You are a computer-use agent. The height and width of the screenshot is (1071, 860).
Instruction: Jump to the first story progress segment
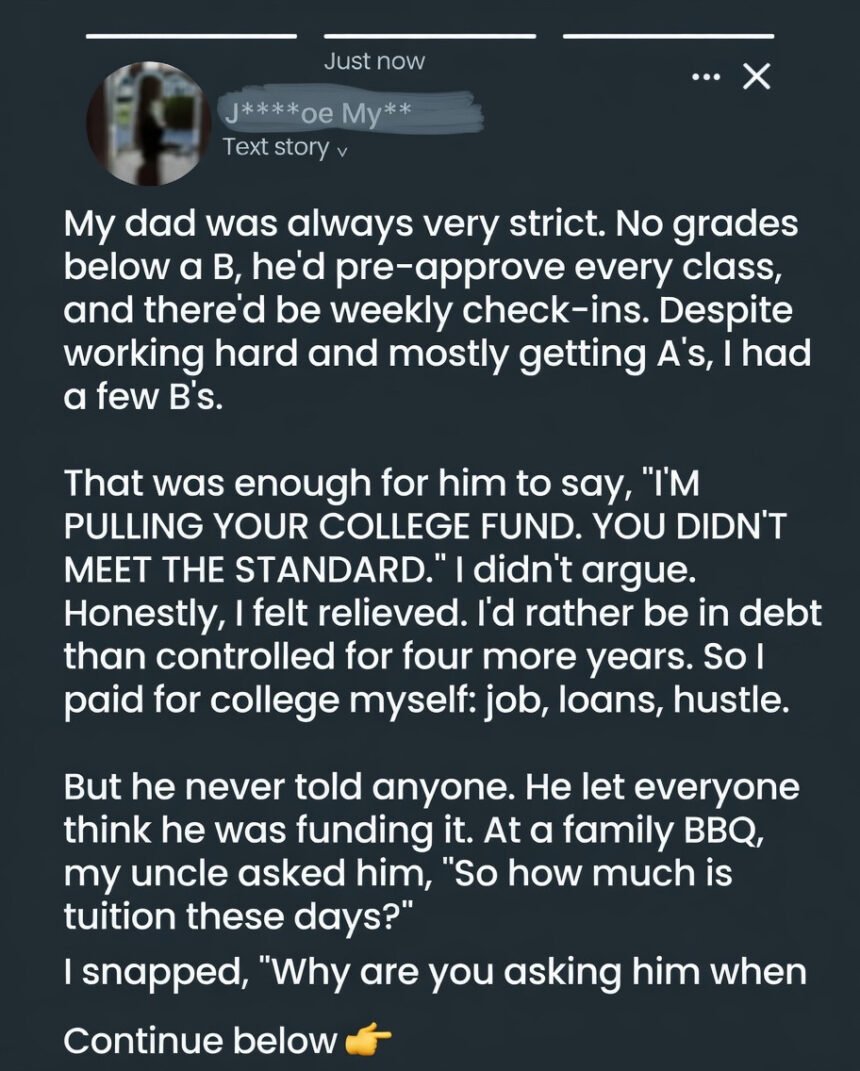191,36
